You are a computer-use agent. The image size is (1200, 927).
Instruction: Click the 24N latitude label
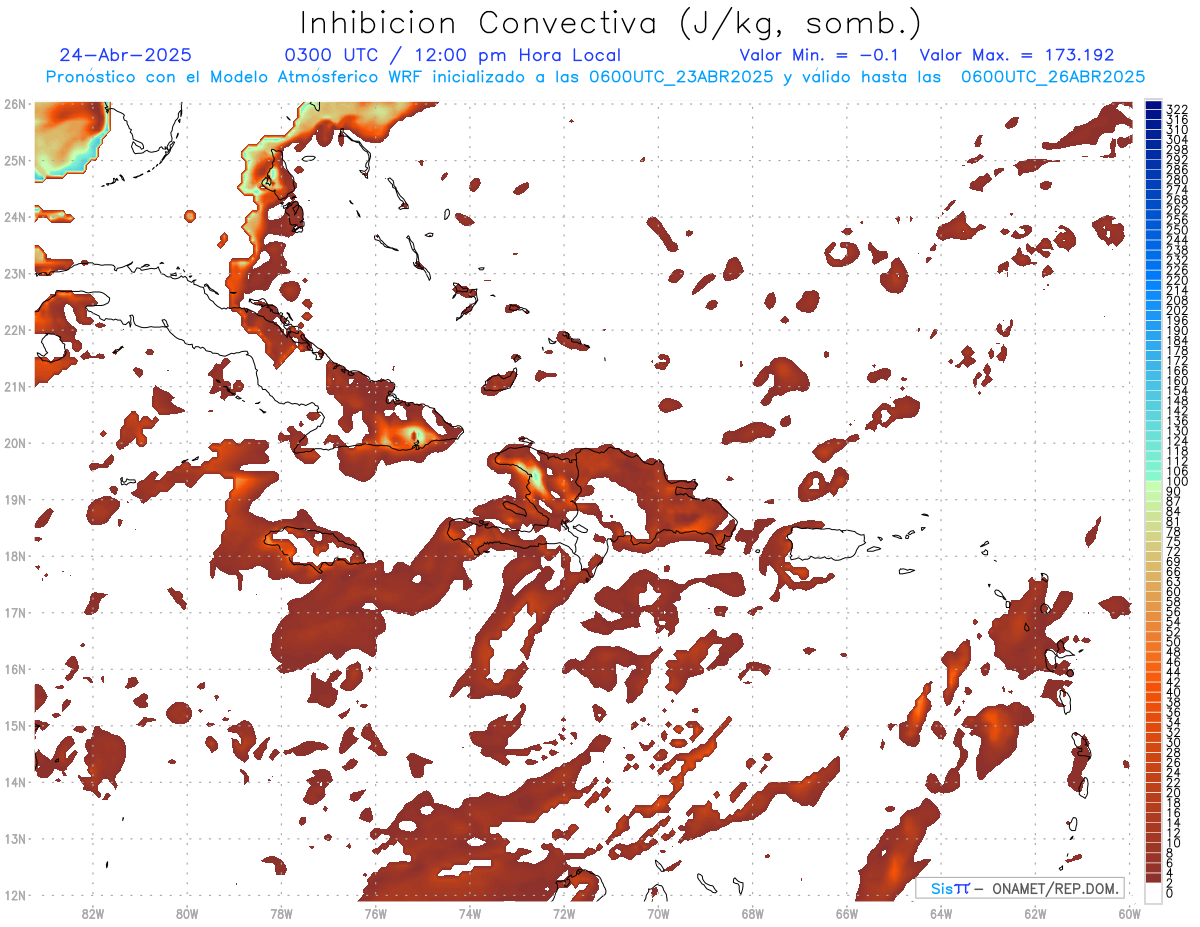point(15,217)
